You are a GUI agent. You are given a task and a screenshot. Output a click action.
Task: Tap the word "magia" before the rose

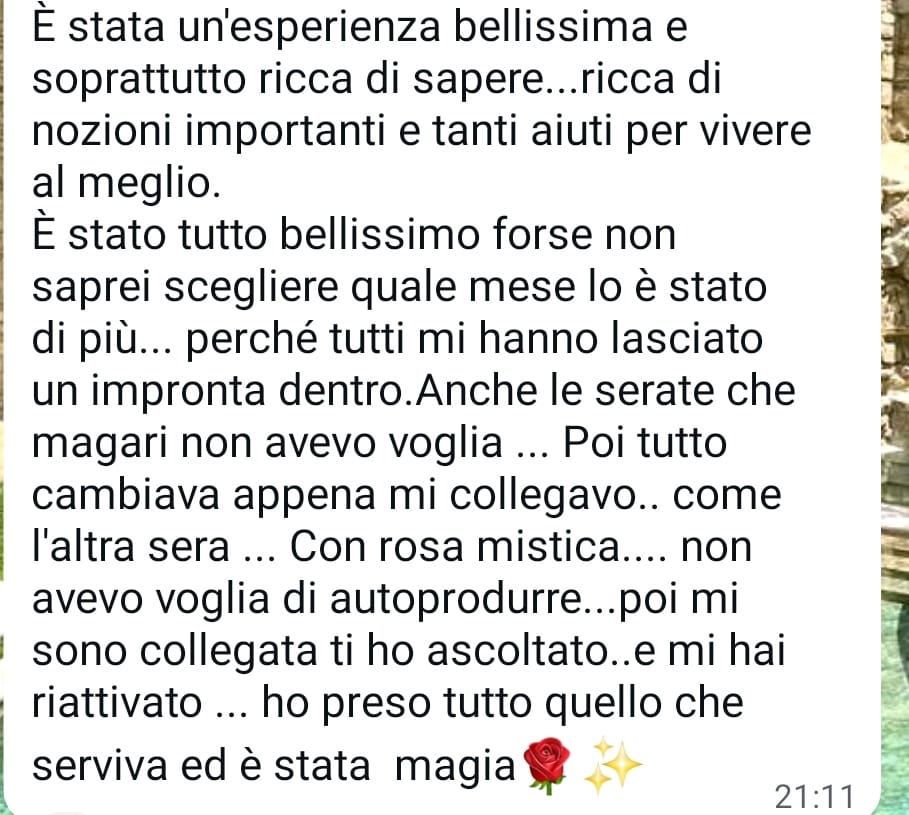pyautogui.click(x=455, y=767)
